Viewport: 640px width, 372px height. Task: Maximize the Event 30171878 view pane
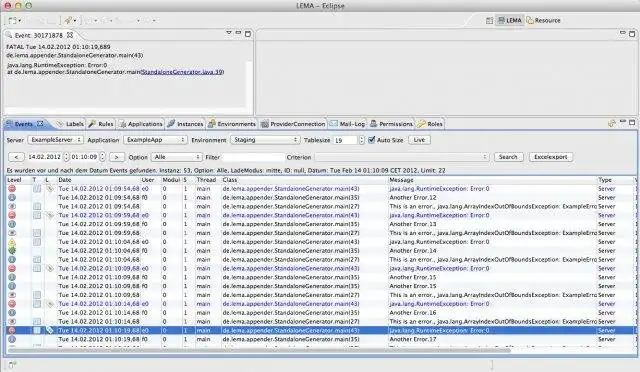coord(248,34)
